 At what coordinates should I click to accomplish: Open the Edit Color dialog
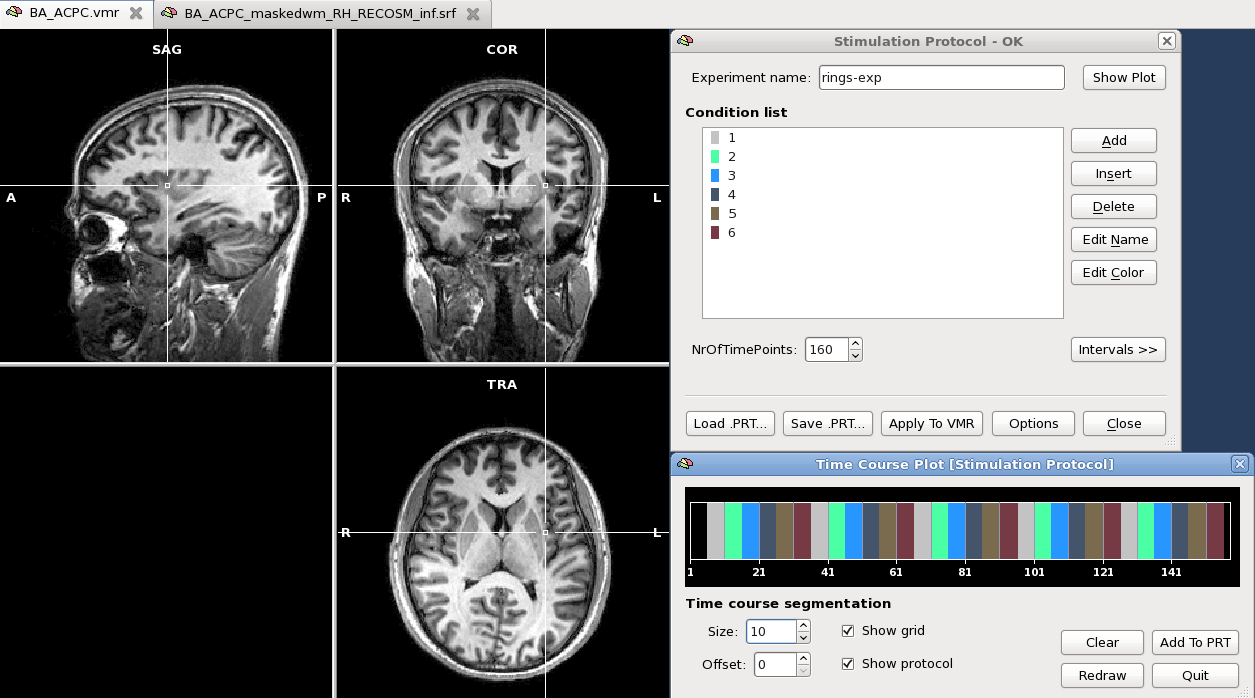coord(1113,272)
